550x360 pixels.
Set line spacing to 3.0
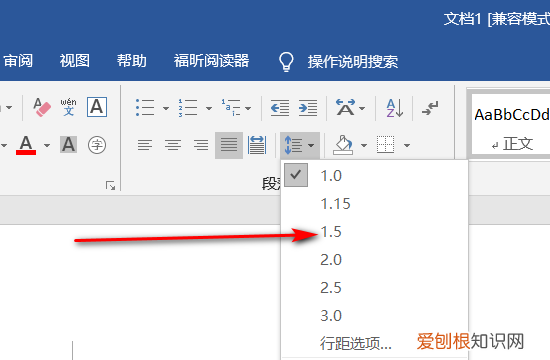[375, 315]
